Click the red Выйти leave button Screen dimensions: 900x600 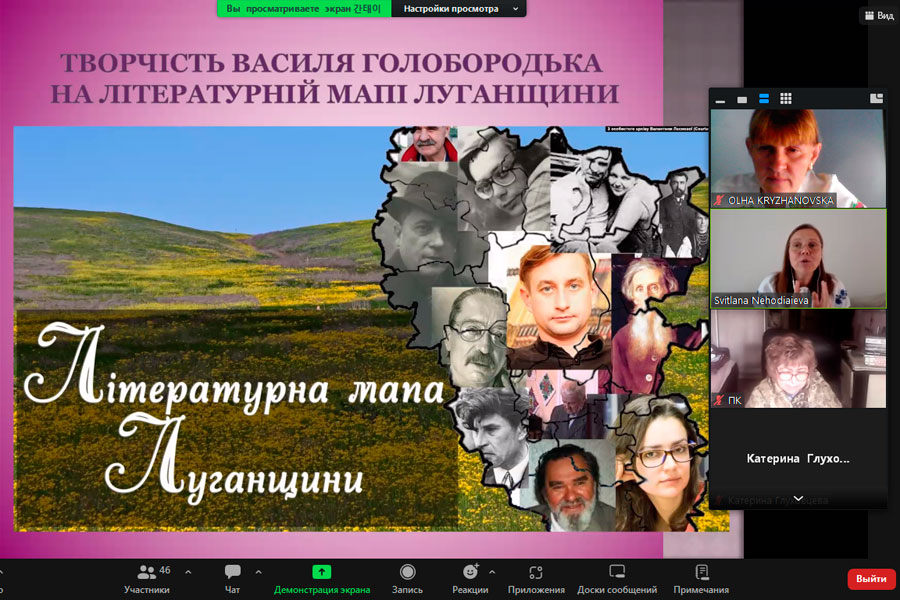pyautogui.click(x=871, y=579)
